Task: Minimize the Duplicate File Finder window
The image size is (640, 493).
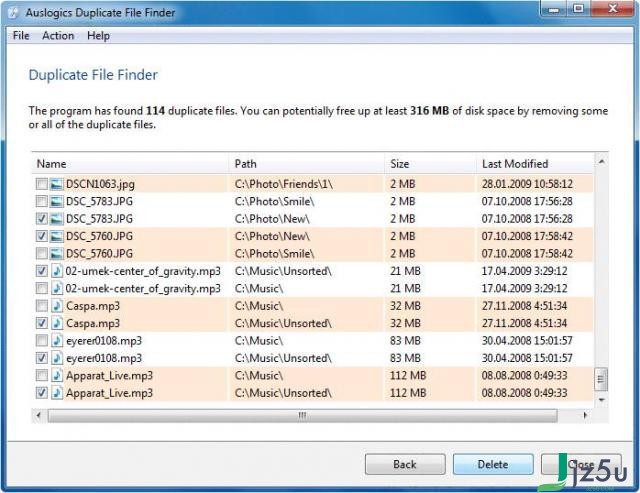Action: [554, 9]
